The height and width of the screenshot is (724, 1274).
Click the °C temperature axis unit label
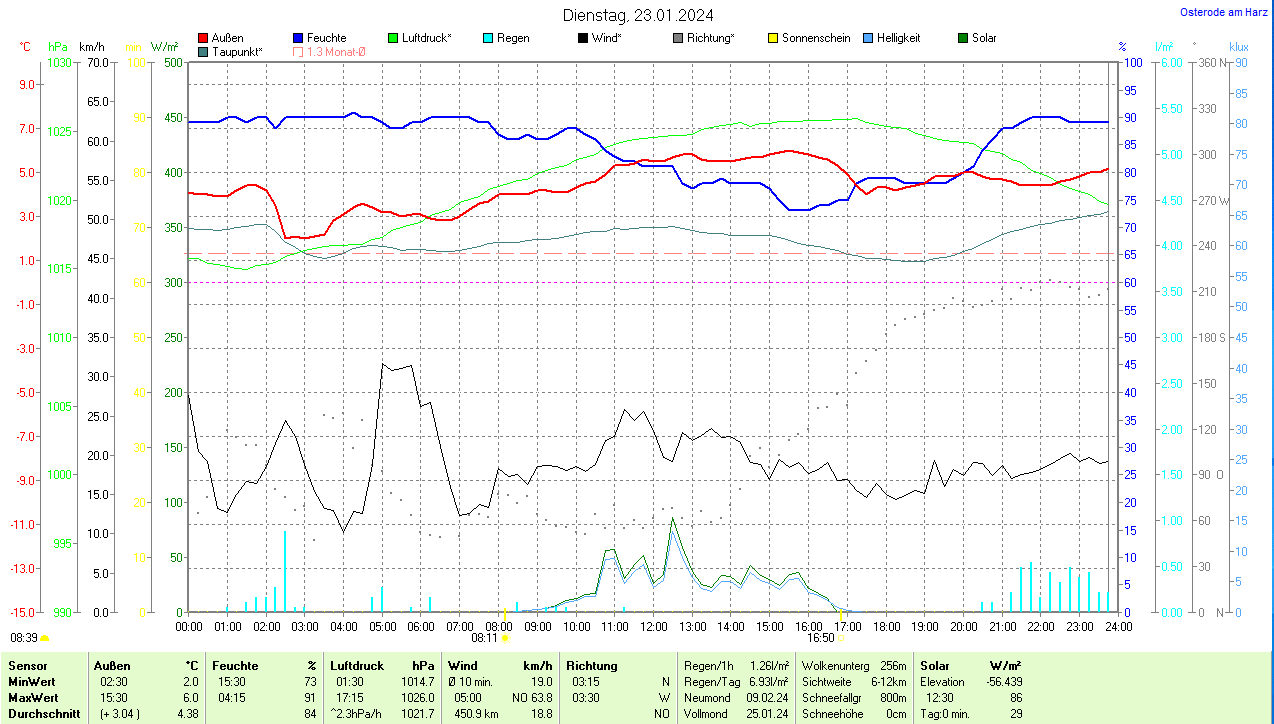(25, 47)
